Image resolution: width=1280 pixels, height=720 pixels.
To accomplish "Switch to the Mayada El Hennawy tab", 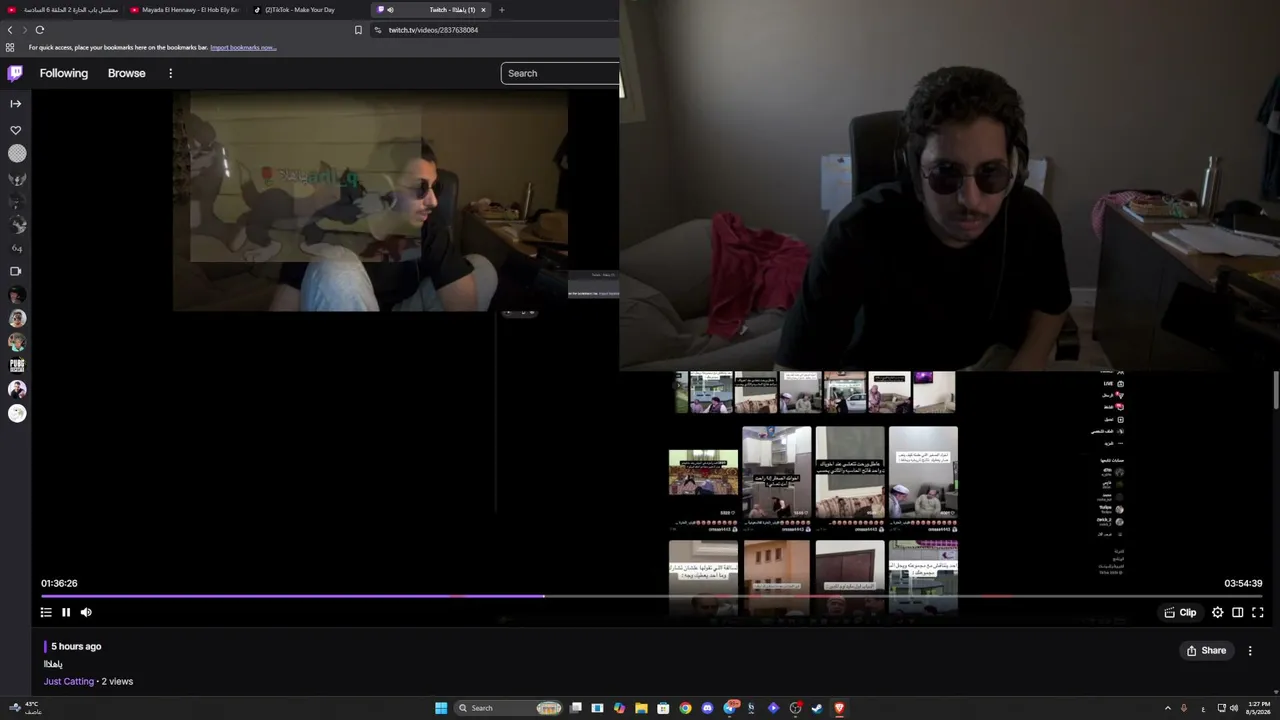I will tap(185, 10).
